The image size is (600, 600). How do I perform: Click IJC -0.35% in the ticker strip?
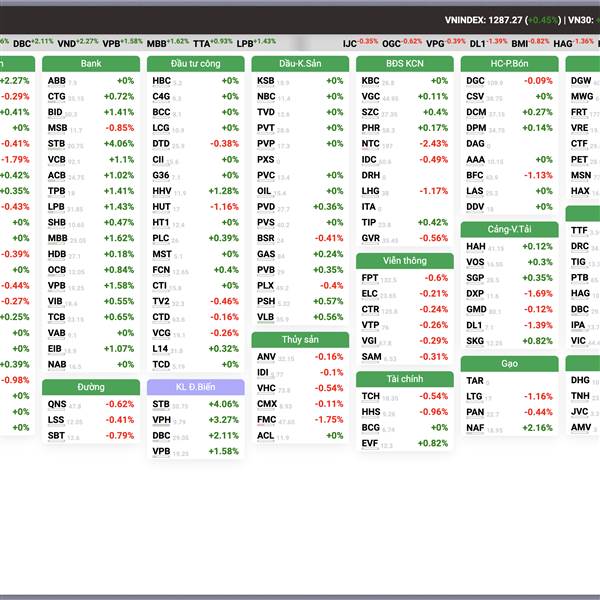(x=360, y=43)
